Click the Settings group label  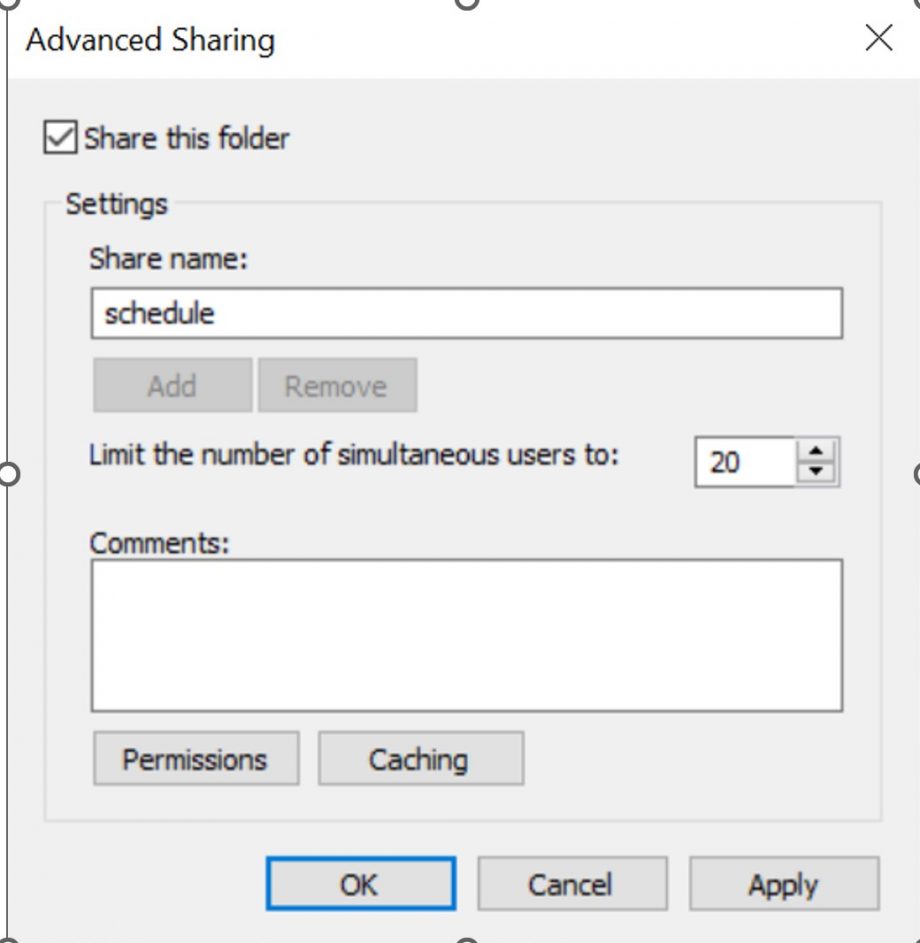(117, 204)
